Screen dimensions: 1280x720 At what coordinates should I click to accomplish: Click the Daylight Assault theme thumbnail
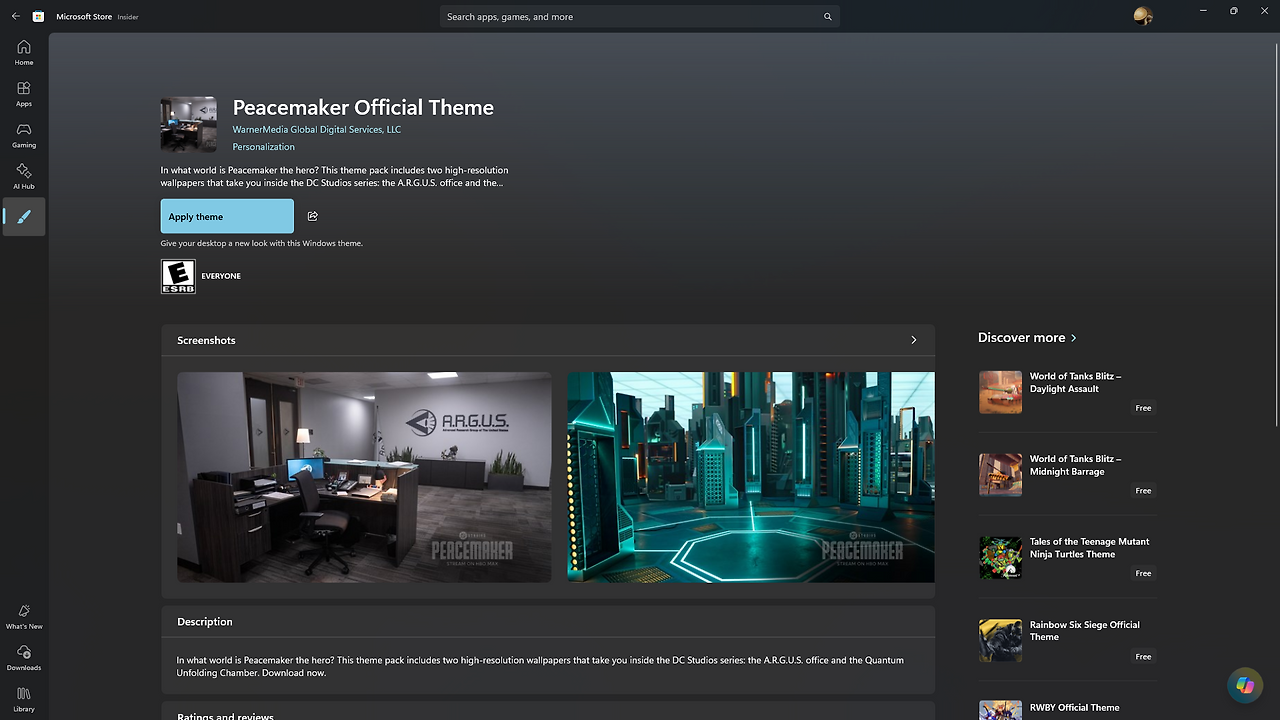click(x=1000, y=392)
